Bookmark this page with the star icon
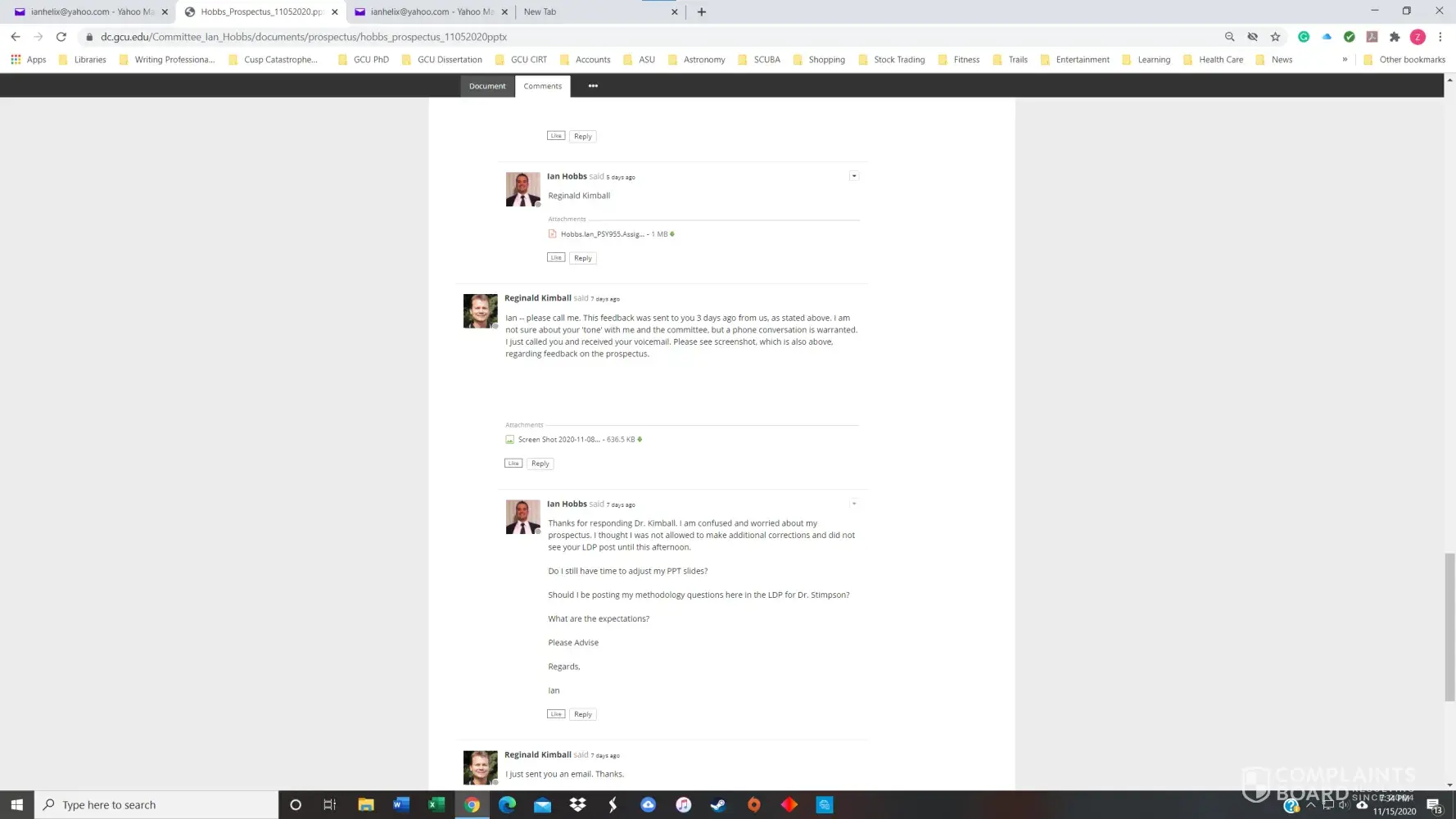This screenshot has width=1456, height=819. pos(1275,37)
